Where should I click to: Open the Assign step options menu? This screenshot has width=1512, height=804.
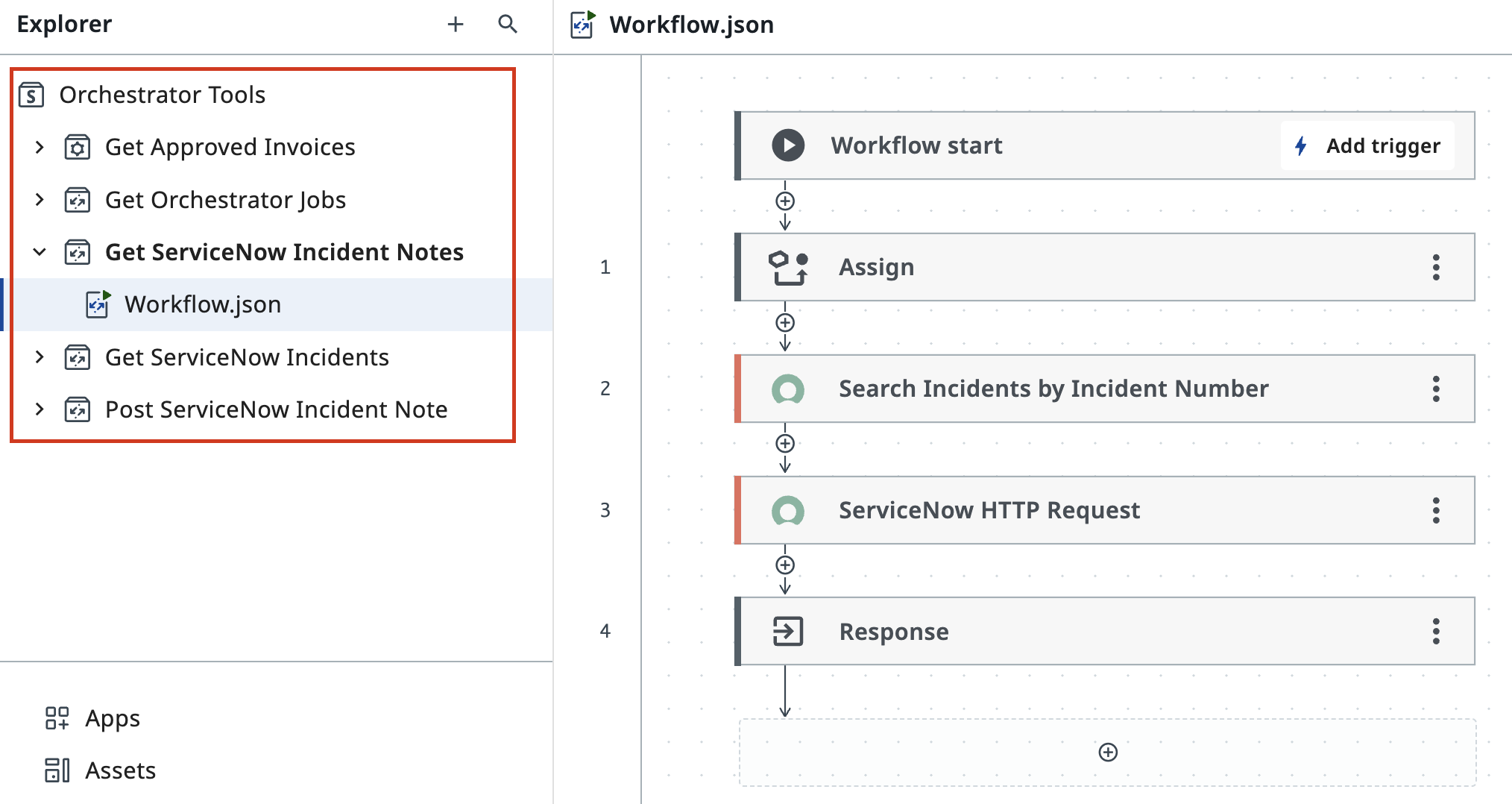[1436, 267]
